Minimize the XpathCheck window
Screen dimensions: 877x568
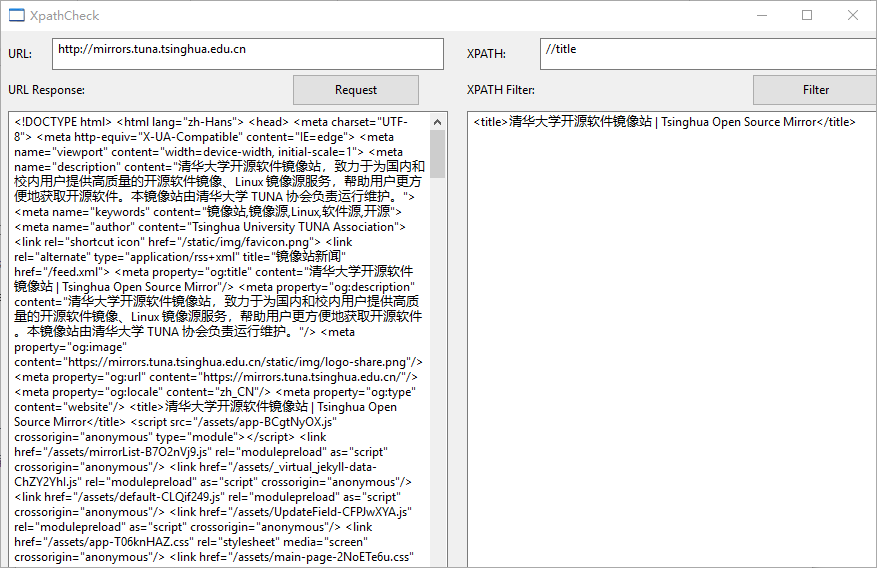pyautogui.click(x=762, y=16)
